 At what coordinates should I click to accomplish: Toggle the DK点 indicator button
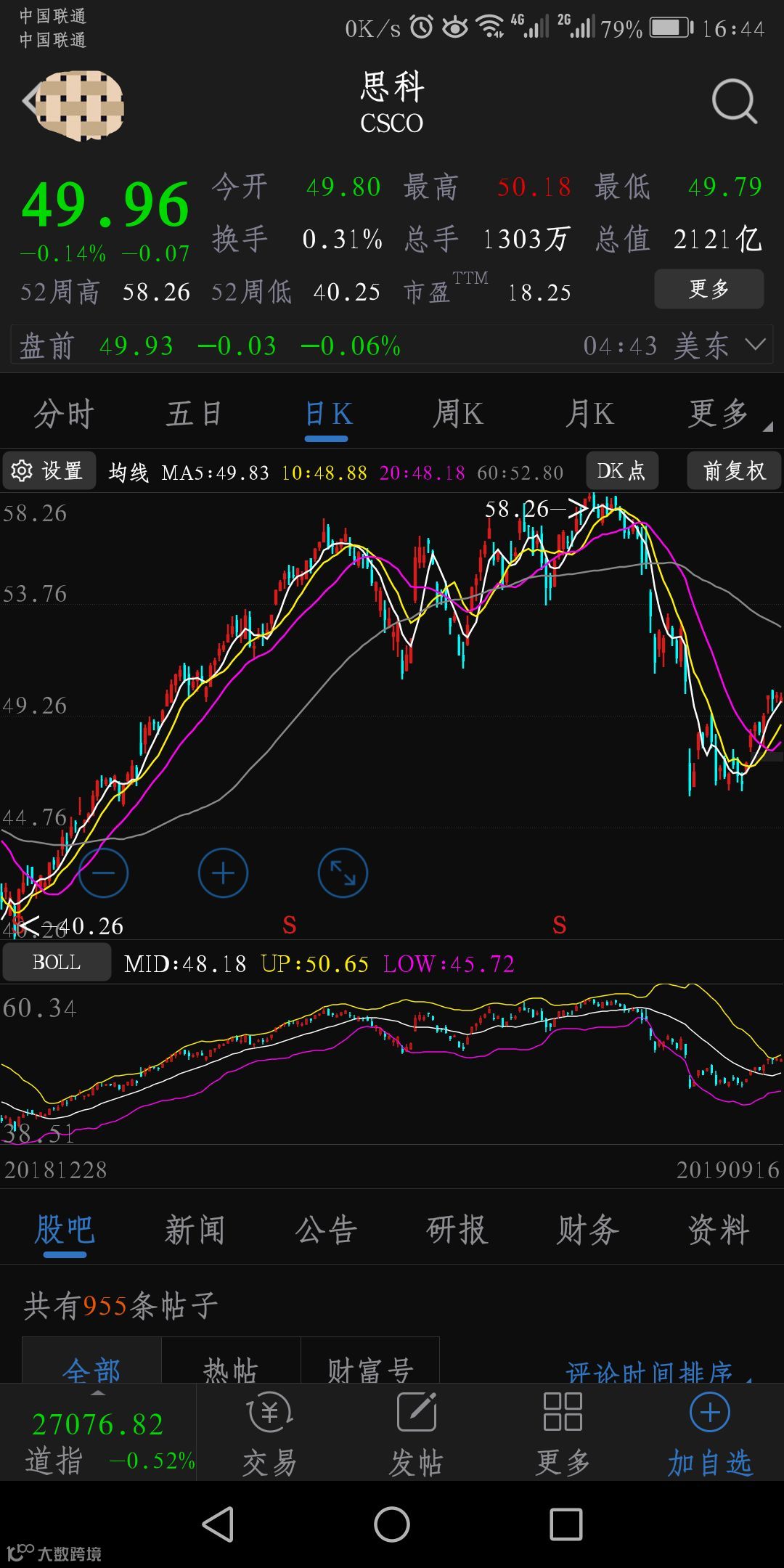pyautogui.click(x=621, y=471)
